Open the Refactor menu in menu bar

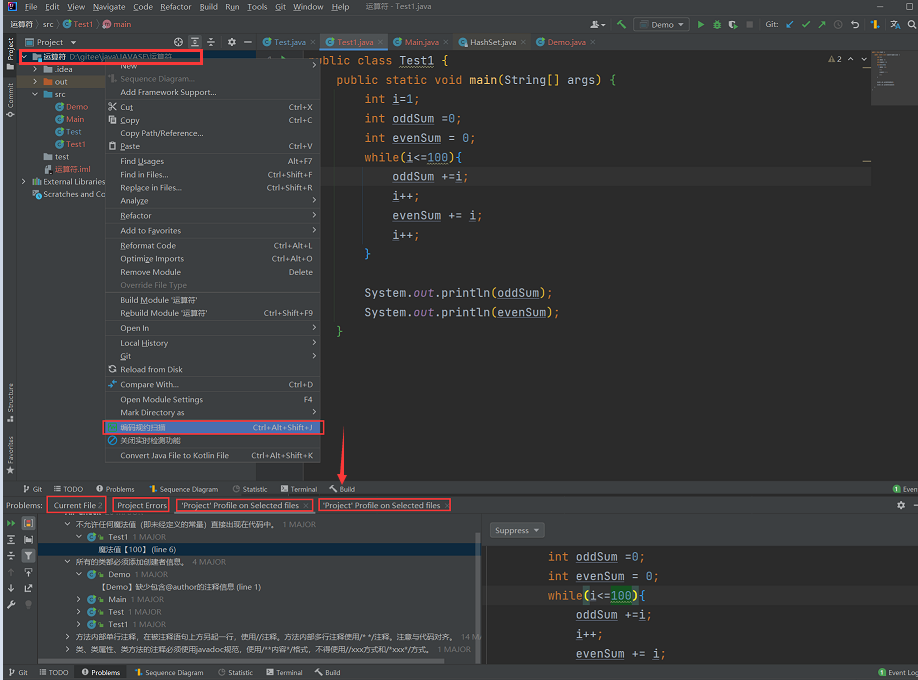(176, 7)
